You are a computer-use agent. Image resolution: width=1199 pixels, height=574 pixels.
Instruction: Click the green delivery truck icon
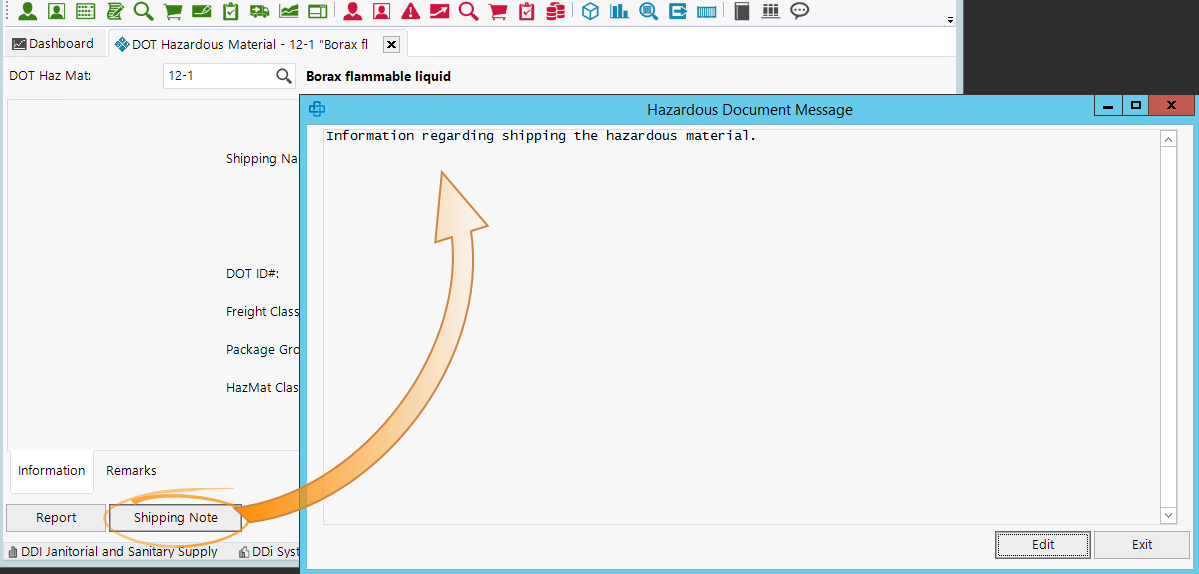point(259,12)
